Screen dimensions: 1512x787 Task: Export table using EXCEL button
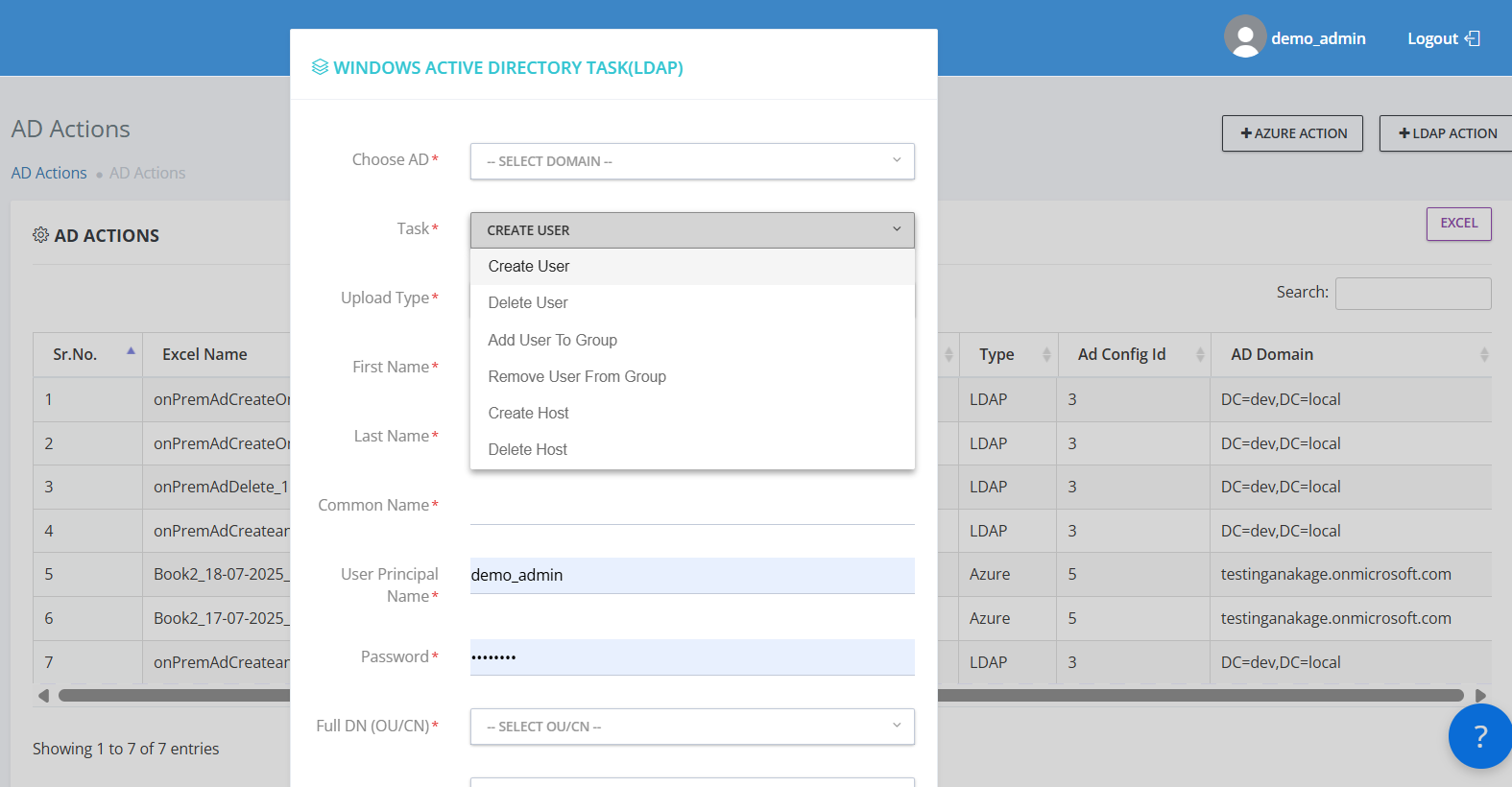coord(1457,224)
